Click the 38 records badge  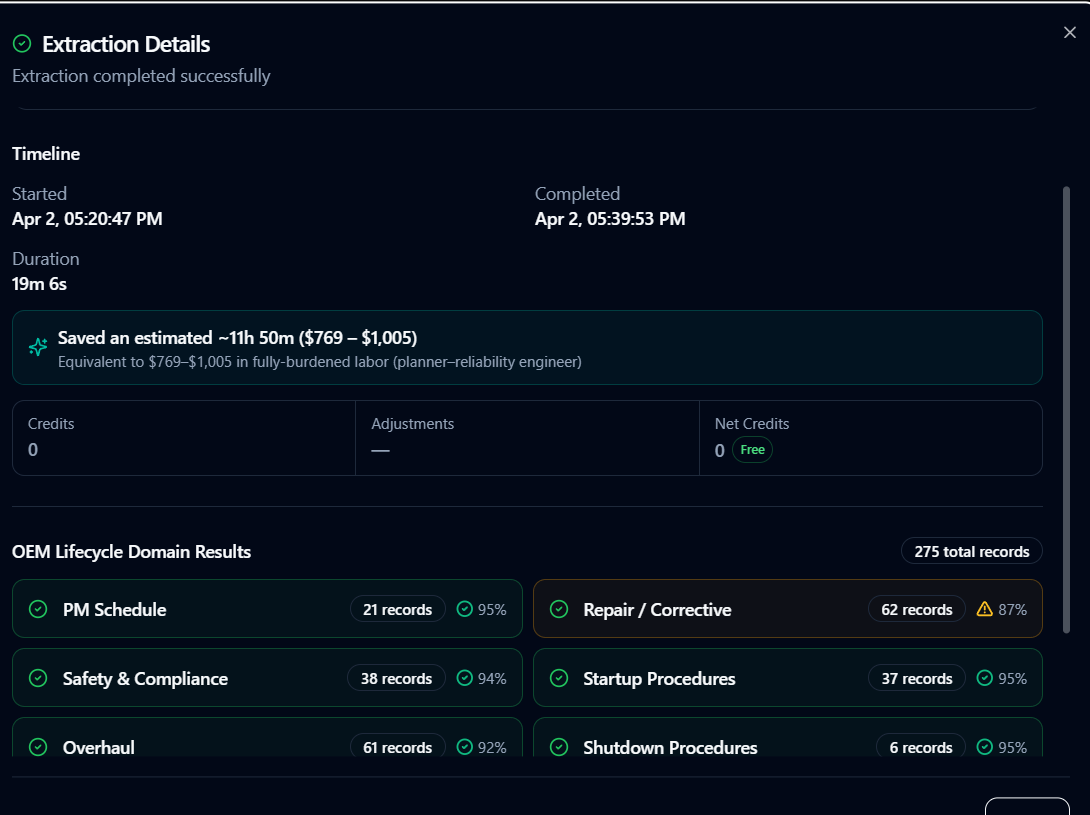[x=396, y=678]
